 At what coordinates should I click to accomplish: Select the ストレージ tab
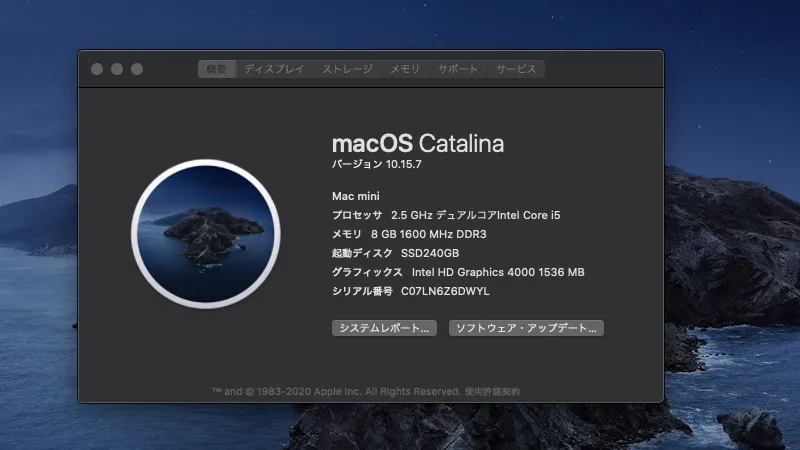click(x=347, y=69)
